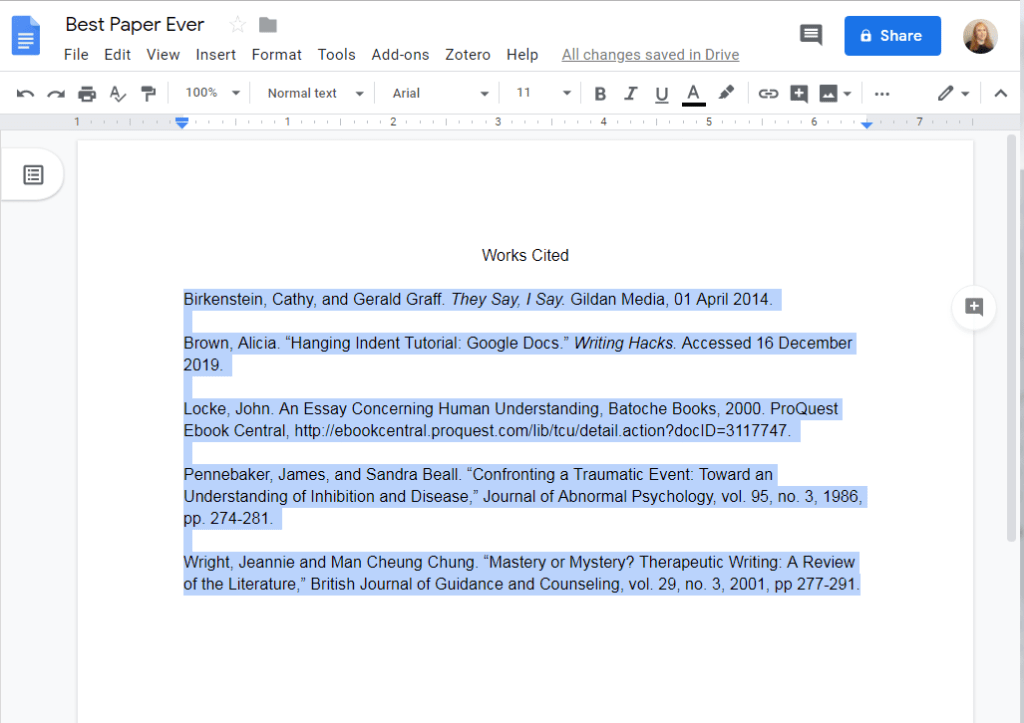Click the blue Share button
Viewport: 1024px width, 723px height.
click(x=892, y=36)
